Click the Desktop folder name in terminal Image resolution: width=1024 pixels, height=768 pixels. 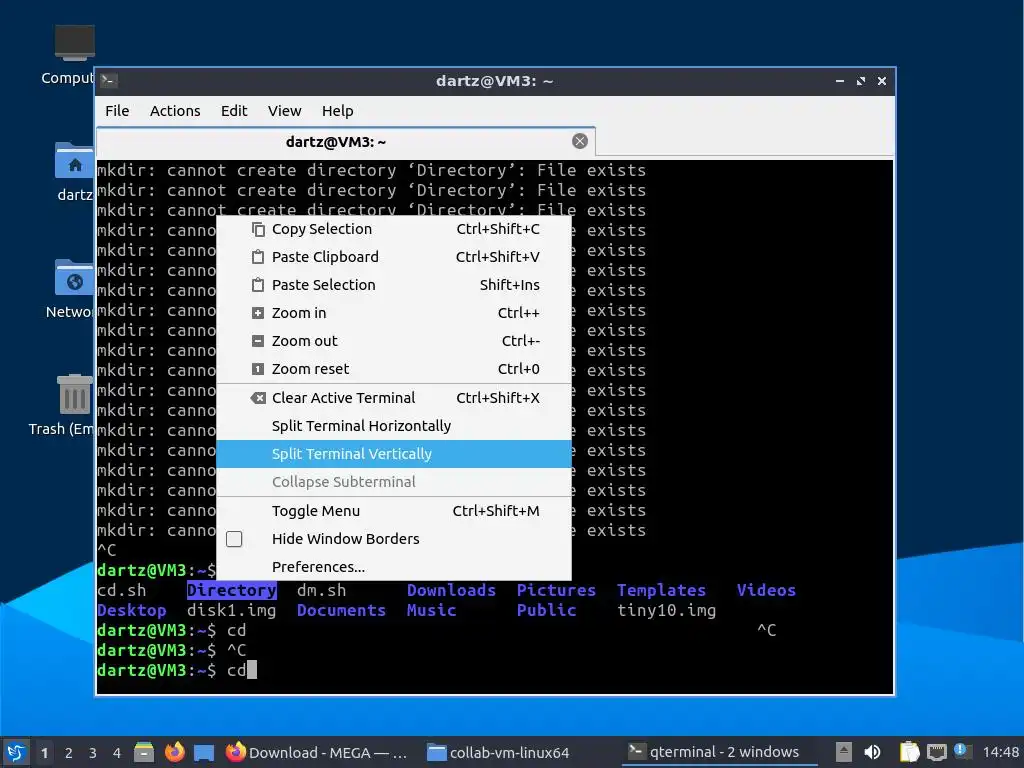131,611
